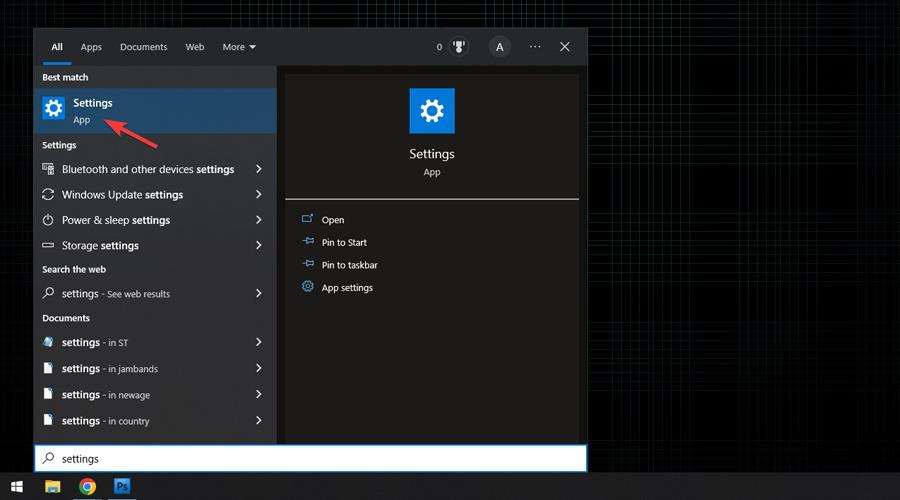Expand the settings in jambands chevron

click(259, 368)
